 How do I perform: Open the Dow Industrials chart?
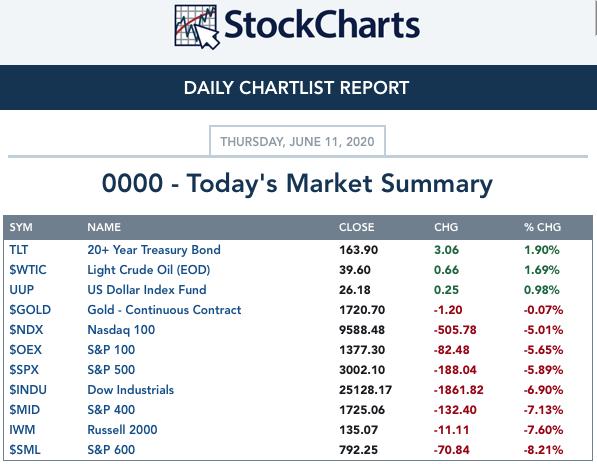click(131, 390)
